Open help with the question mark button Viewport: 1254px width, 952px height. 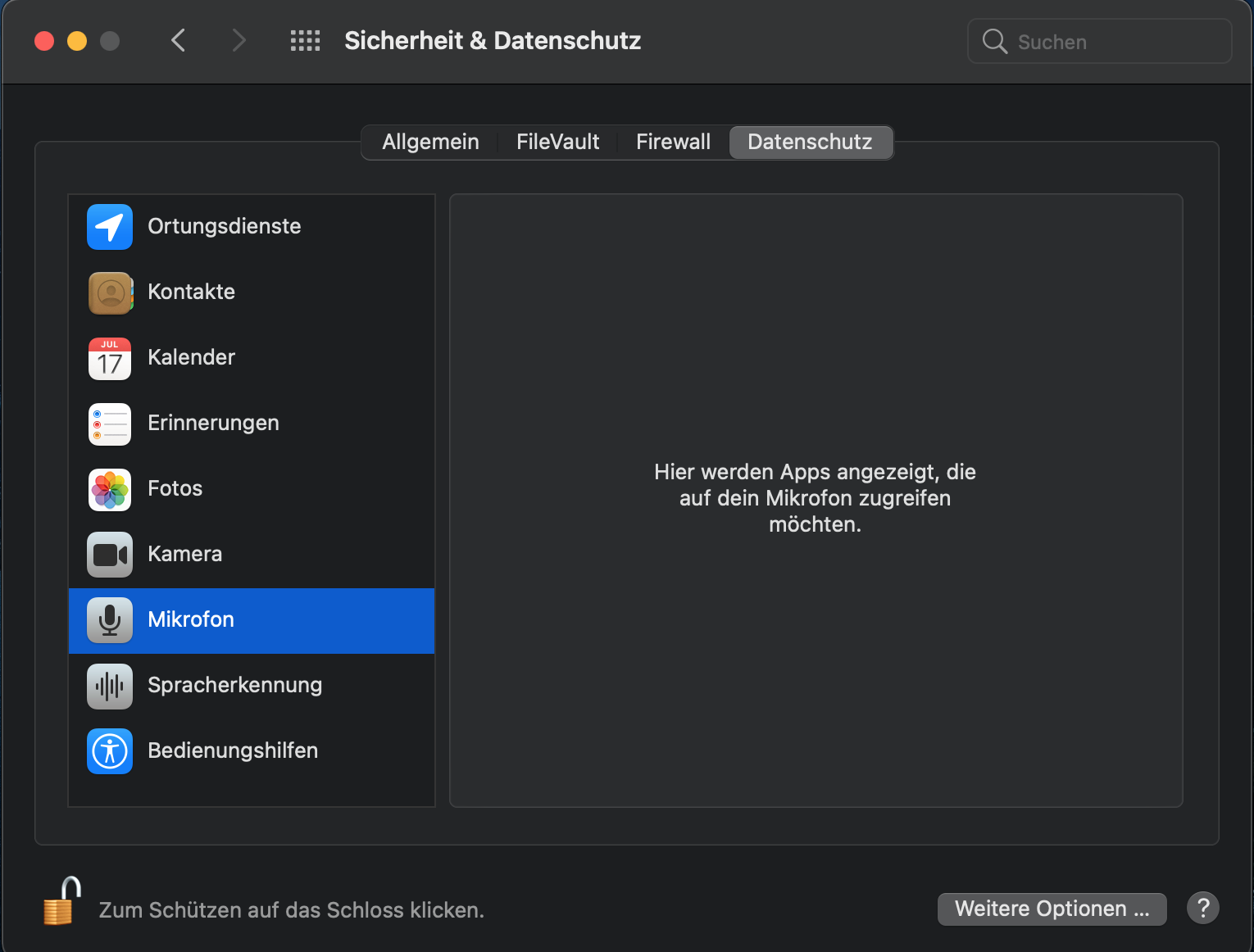coord(1202,908)
